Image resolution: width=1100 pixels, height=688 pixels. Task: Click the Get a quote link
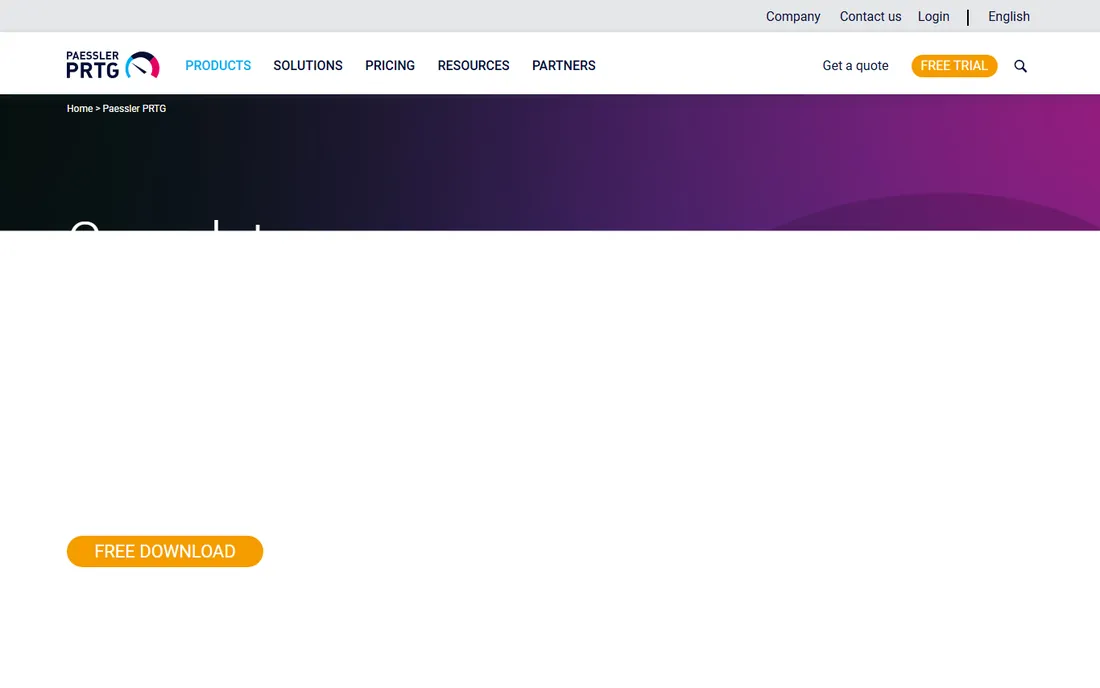click(x=855, y=65)
